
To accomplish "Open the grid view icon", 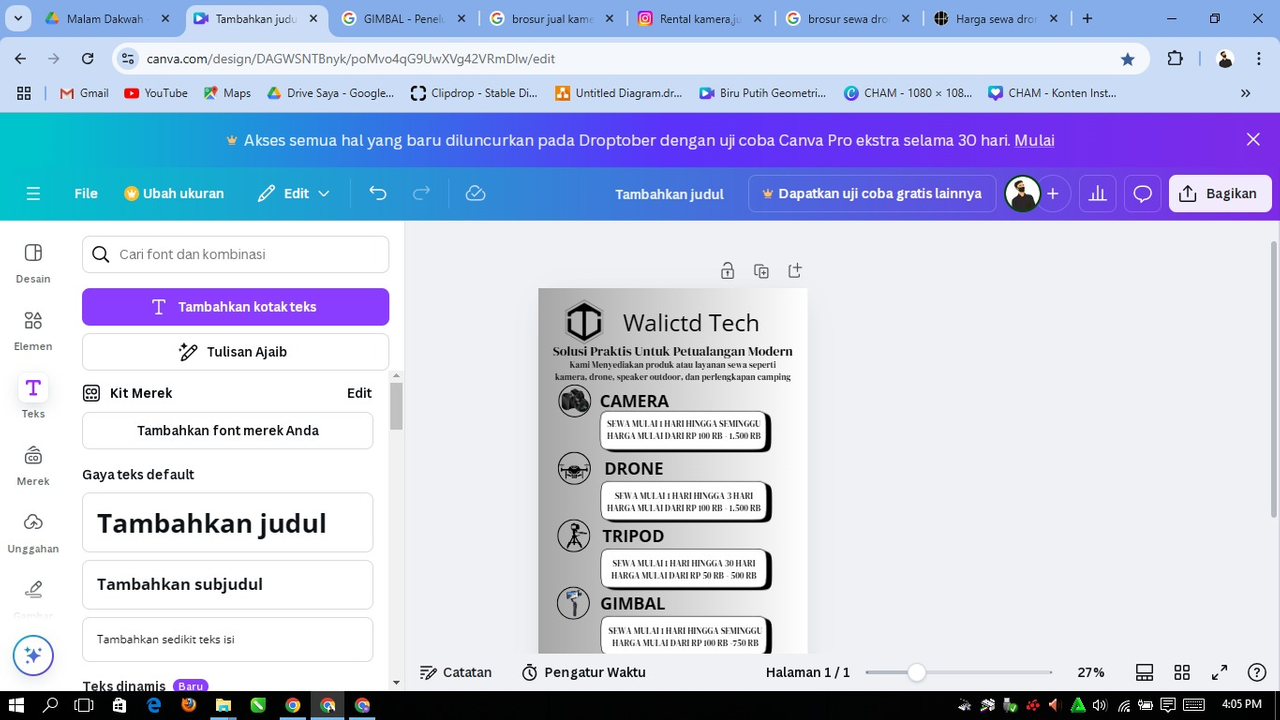I will click(x=1182, y=673).
